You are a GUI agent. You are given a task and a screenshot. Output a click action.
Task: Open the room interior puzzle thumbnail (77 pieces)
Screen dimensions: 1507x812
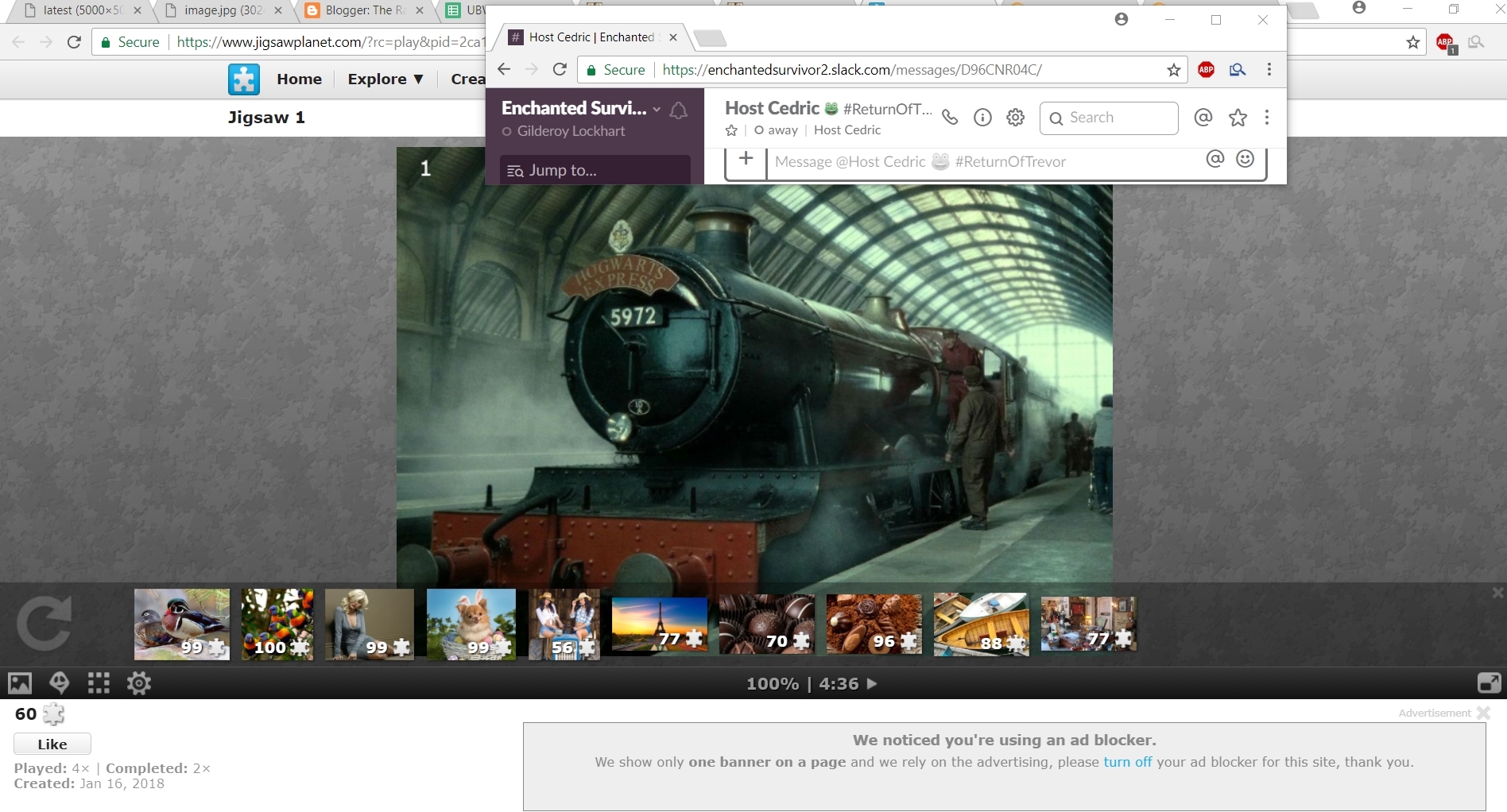click(1089, 624)
